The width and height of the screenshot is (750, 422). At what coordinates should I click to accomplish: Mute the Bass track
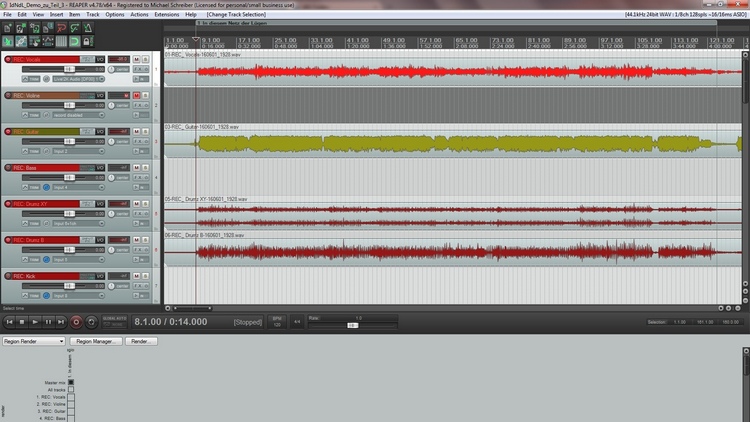136,167
